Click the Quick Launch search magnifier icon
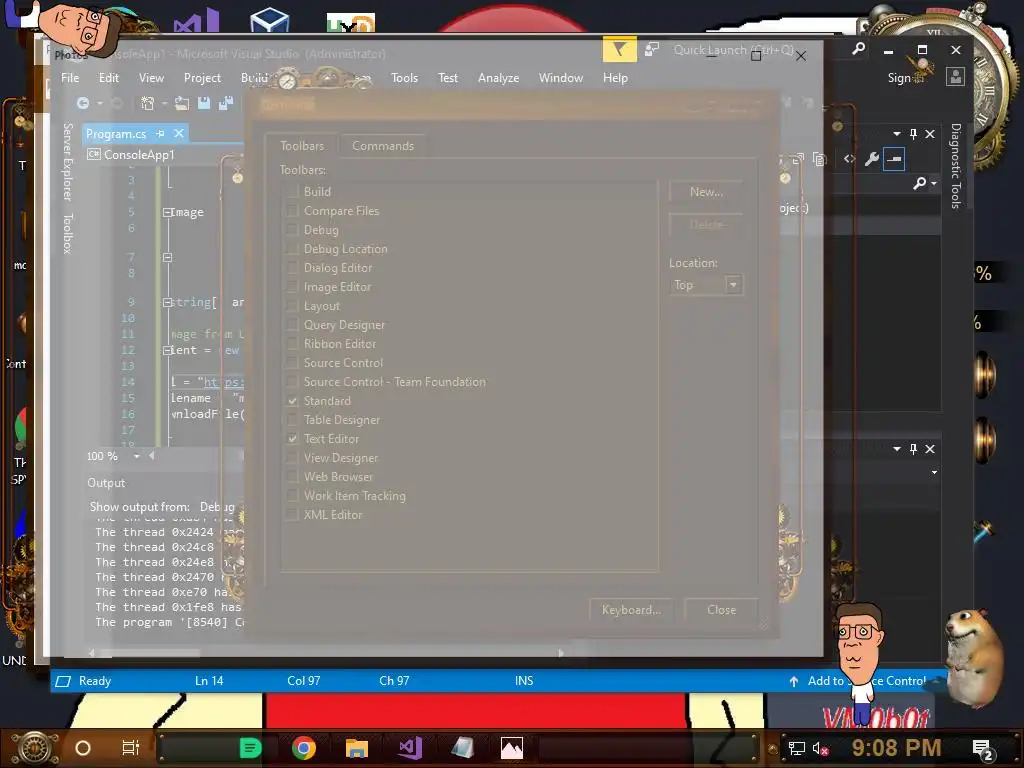The width and height of the screenshot is (1024, 768). (x=859, y=49)
